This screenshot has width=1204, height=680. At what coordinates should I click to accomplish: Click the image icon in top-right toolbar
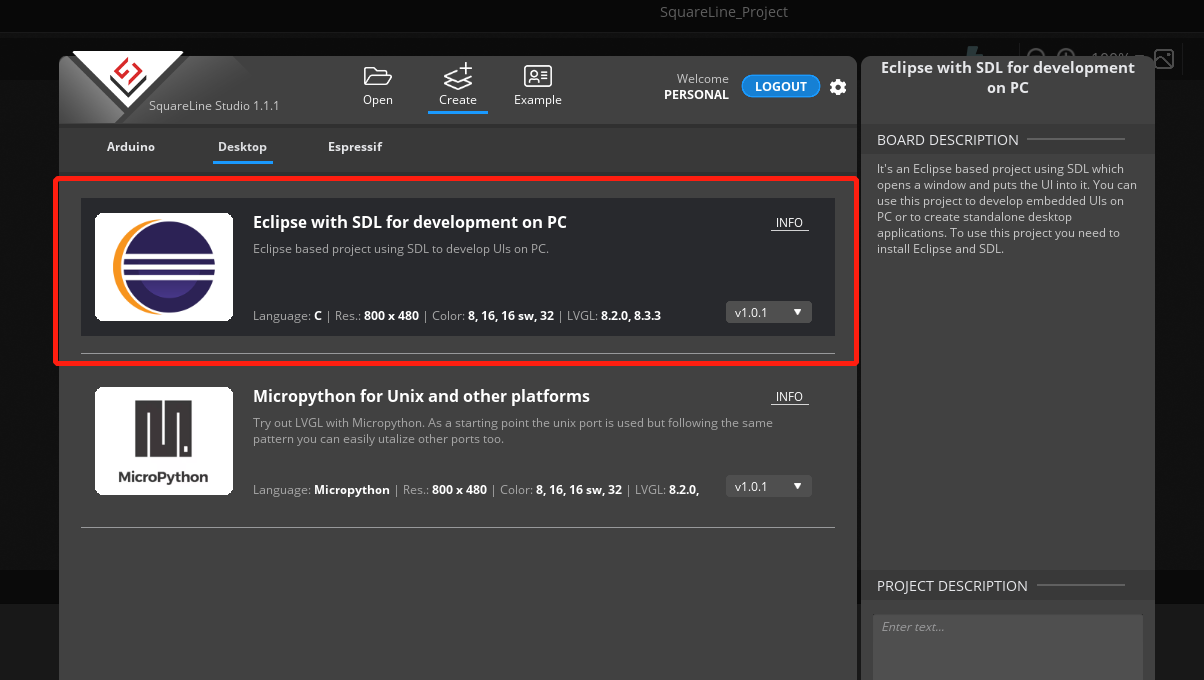pyautogui.click(x=1163, y=59)
